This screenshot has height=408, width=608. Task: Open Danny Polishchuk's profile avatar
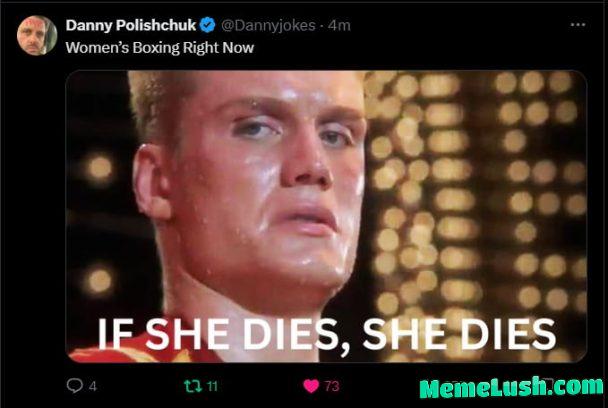tap(37, 35)
